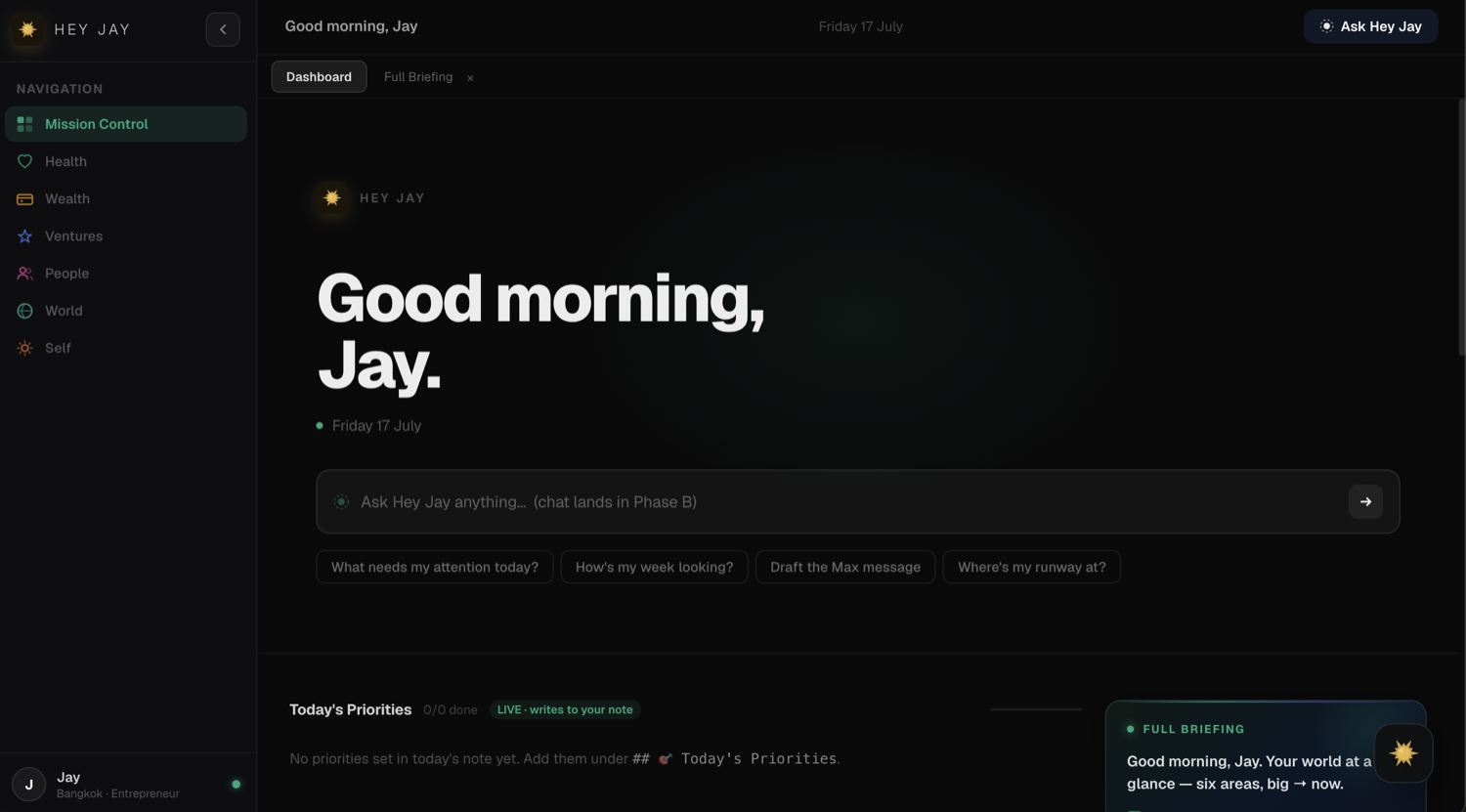Screen dimensions: 1466x812
Task: Click the Hey Jay sun icon above greeting
Action: 332,197
